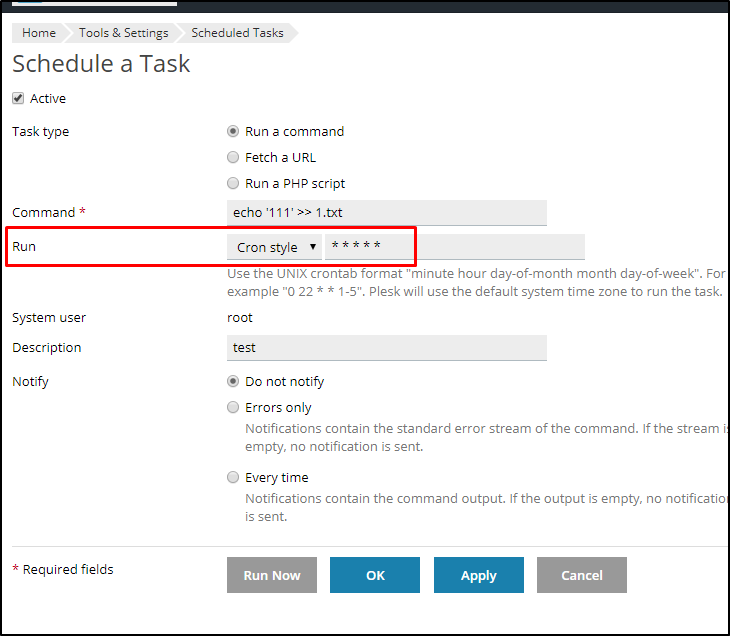Click the Schedule a Task heading
730x636 pixels.
[x=101, y=64]
